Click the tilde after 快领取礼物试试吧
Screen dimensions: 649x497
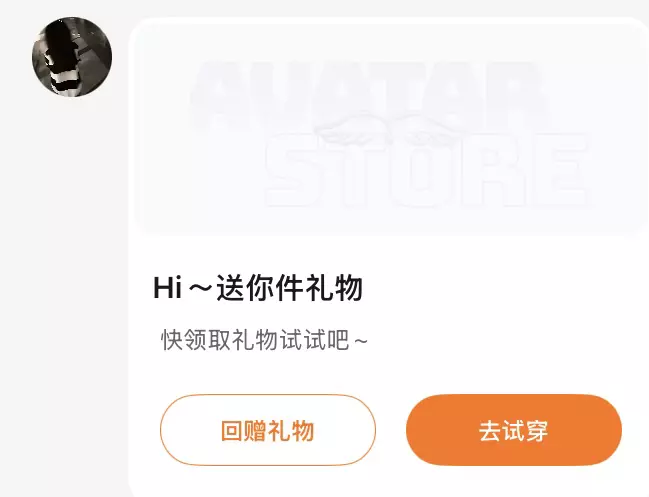[361, 341]
